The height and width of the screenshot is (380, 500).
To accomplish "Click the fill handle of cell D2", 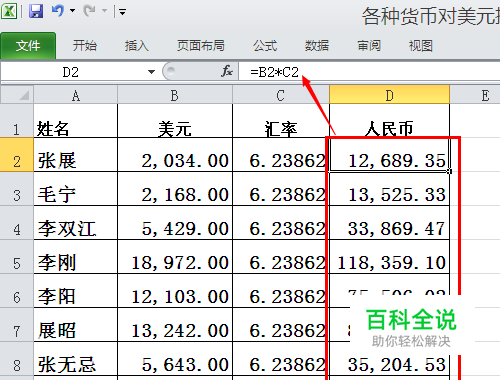I will point(449,171).
